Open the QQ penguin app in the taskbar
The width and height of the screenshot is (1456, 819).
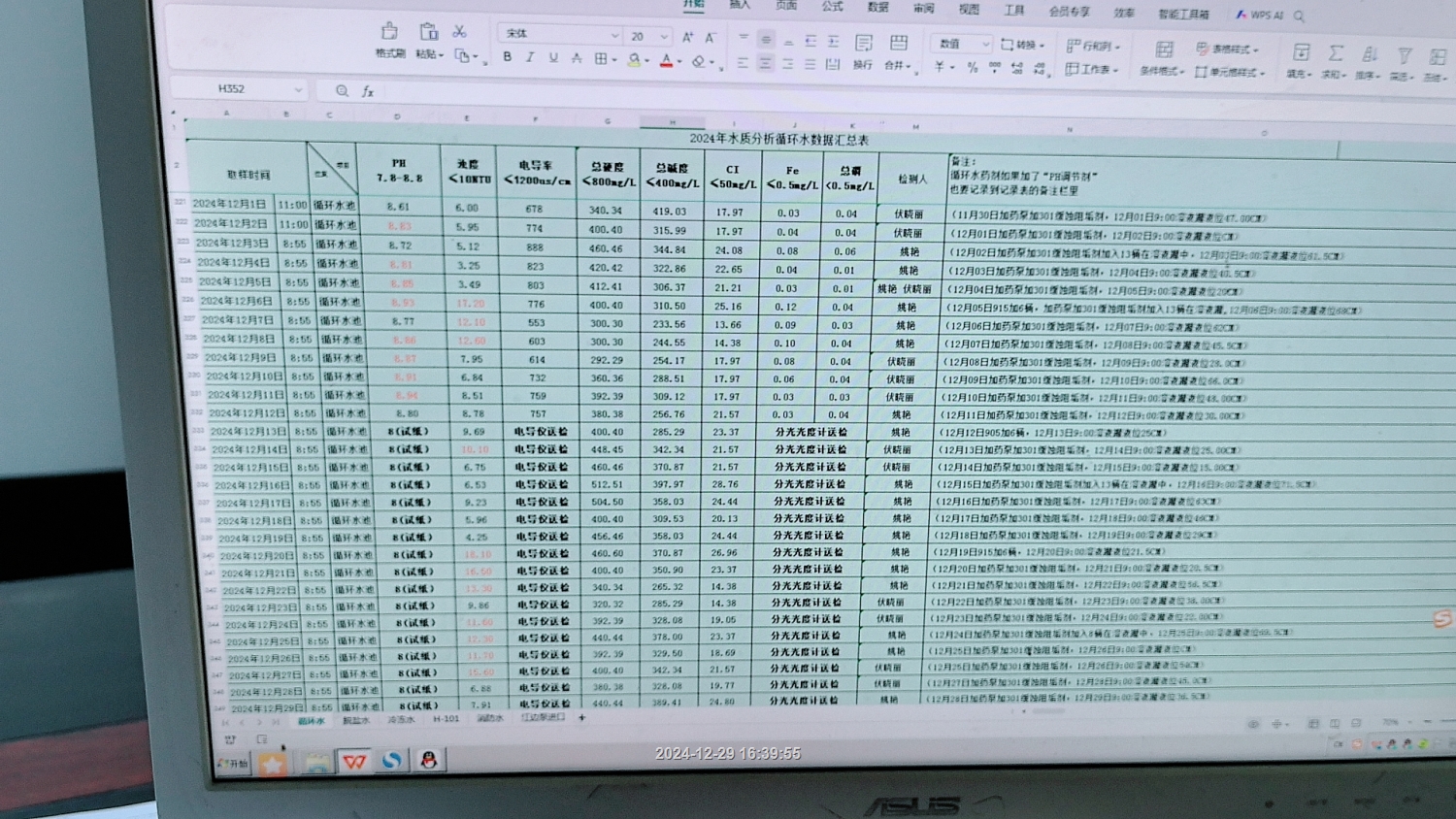click(x=428, y=760)
